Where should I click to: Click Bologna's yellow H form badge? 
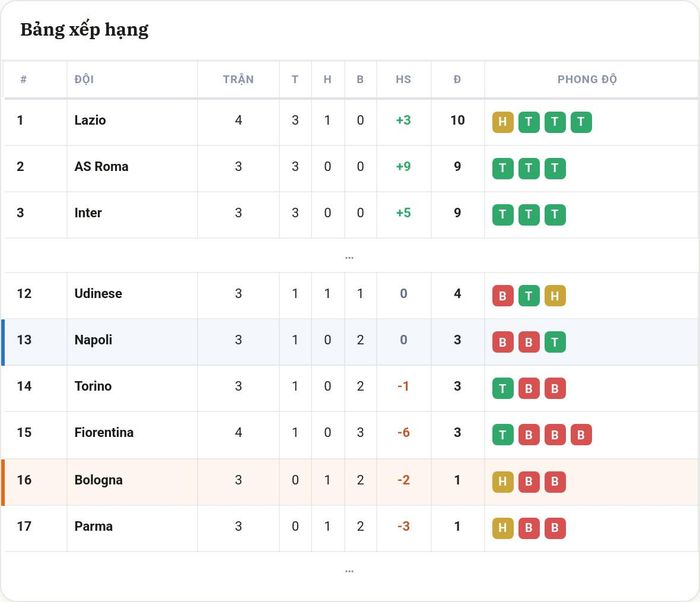point(503,481)
